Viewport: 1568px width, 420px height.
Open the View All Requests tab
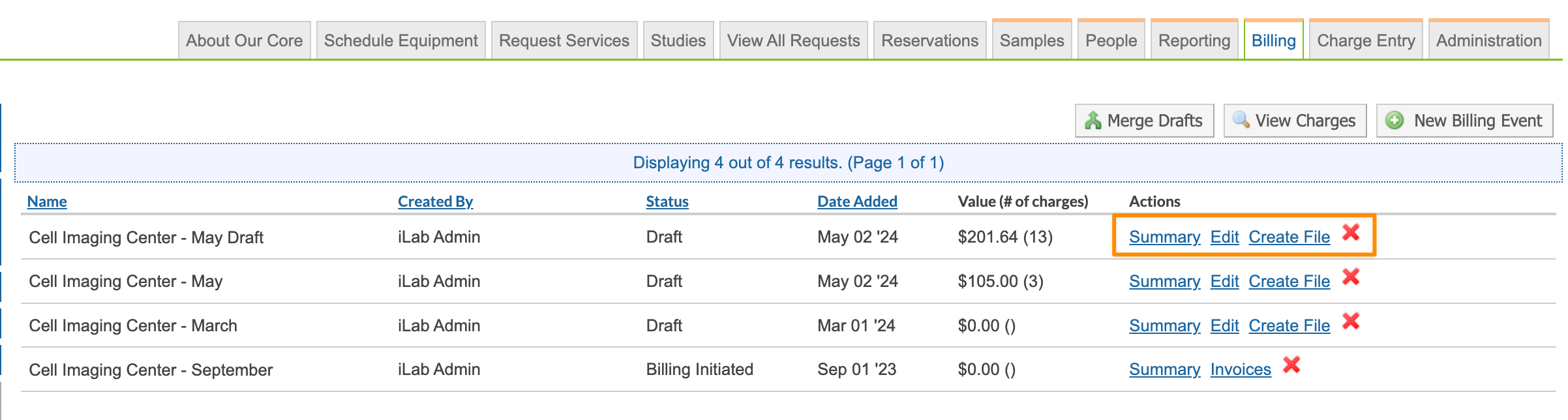click(x=793, y=40)
